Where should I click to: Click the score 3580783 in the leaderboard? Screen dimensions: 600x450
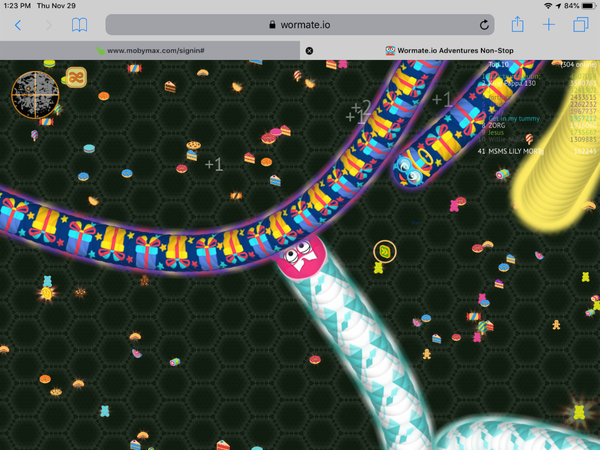tap(583, 83)
